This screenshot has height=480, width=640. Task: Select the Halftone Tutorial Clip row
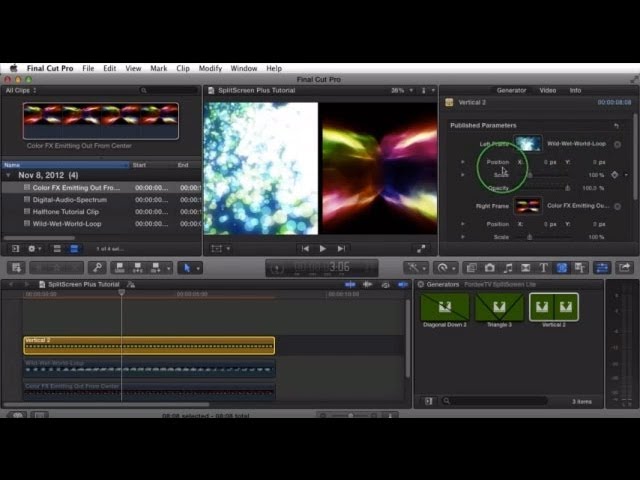tap(102, 211)
